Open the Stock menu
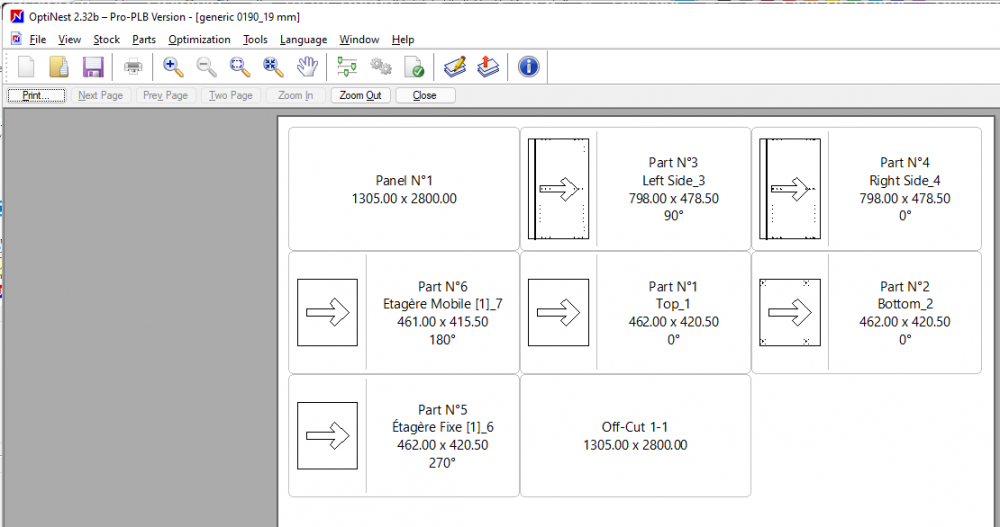Viewport: 1000px width, 527px height. coord(107,40)
